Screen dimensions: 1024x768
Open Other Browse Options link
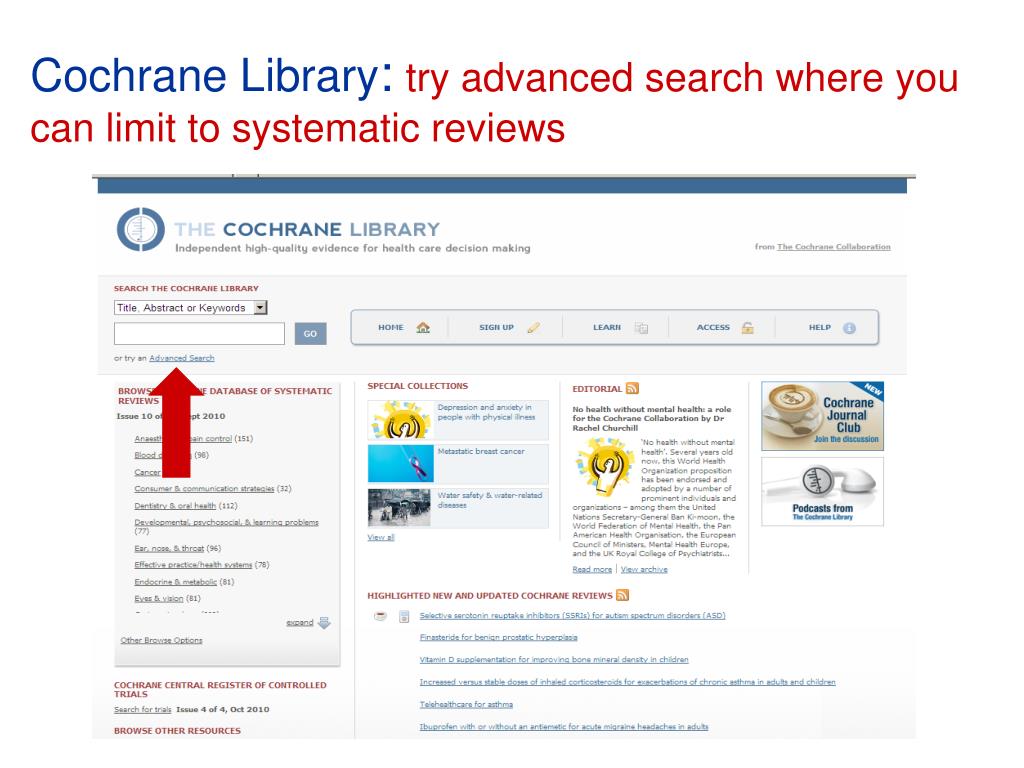pyautogui.click(x=161, y=640)
